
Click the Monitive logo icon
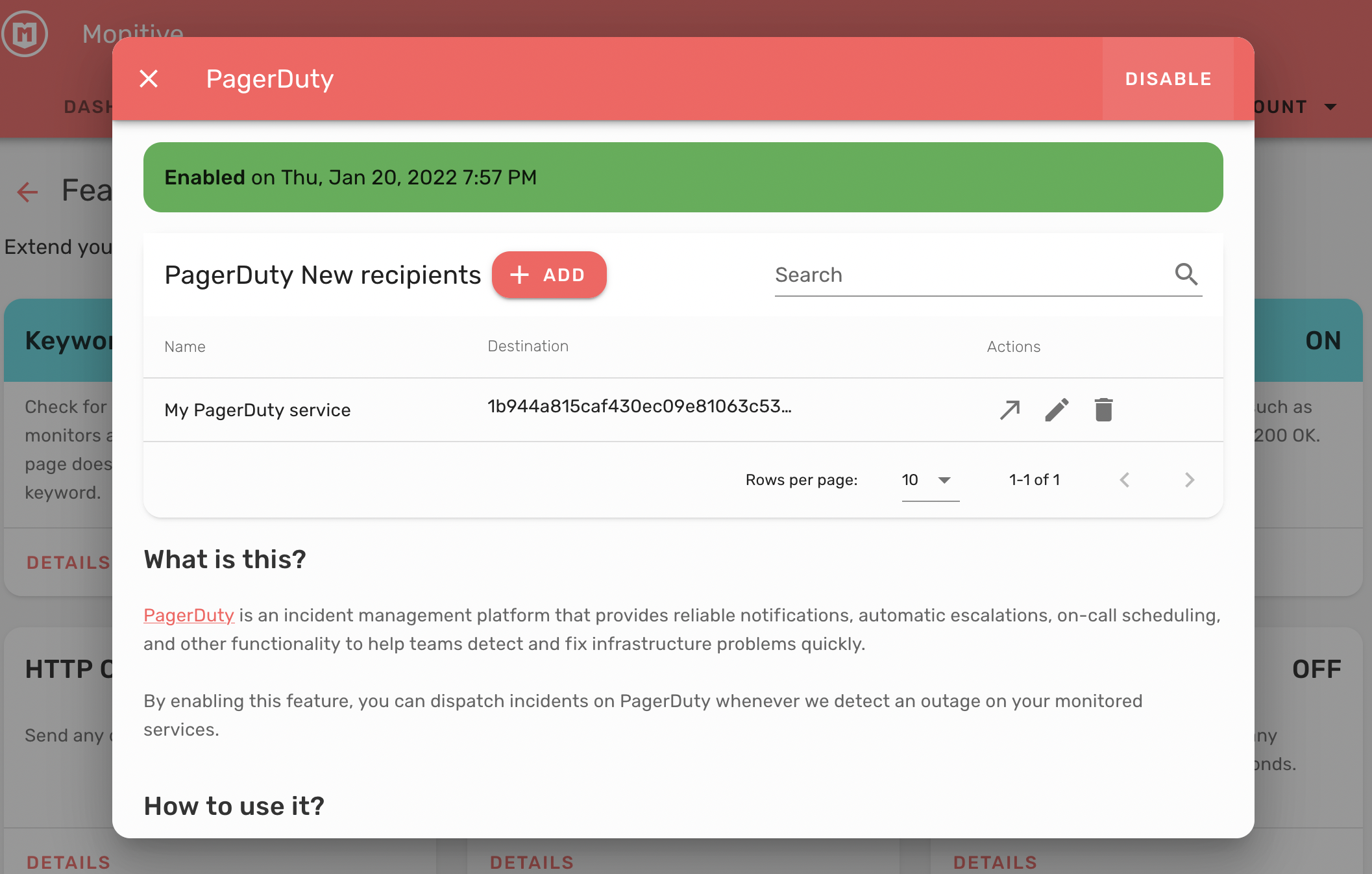tap(25, 33)
